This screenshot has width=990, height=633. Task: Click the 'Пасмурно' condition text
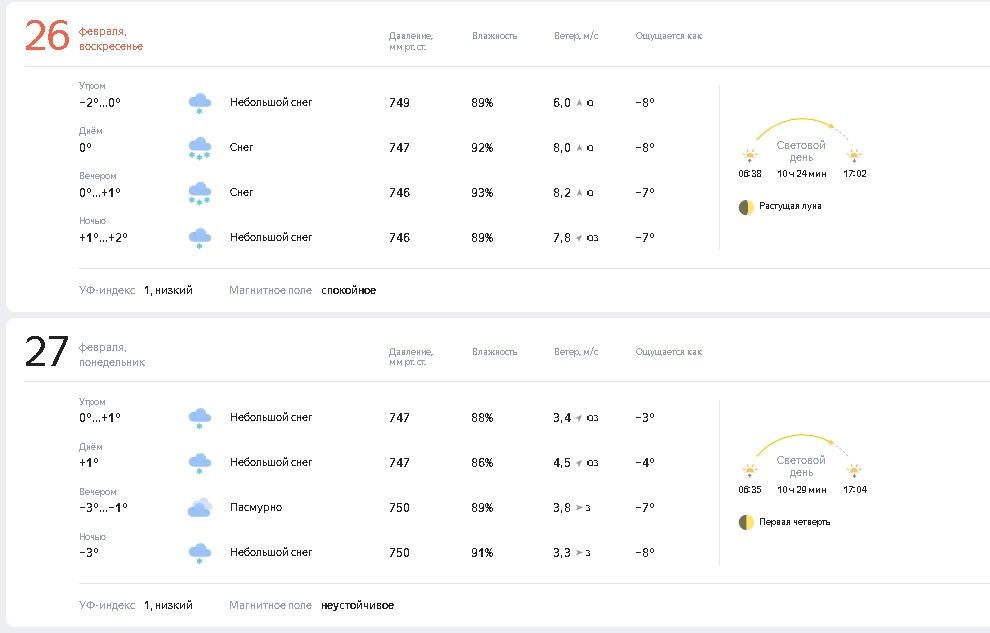[x=256, y=507]
